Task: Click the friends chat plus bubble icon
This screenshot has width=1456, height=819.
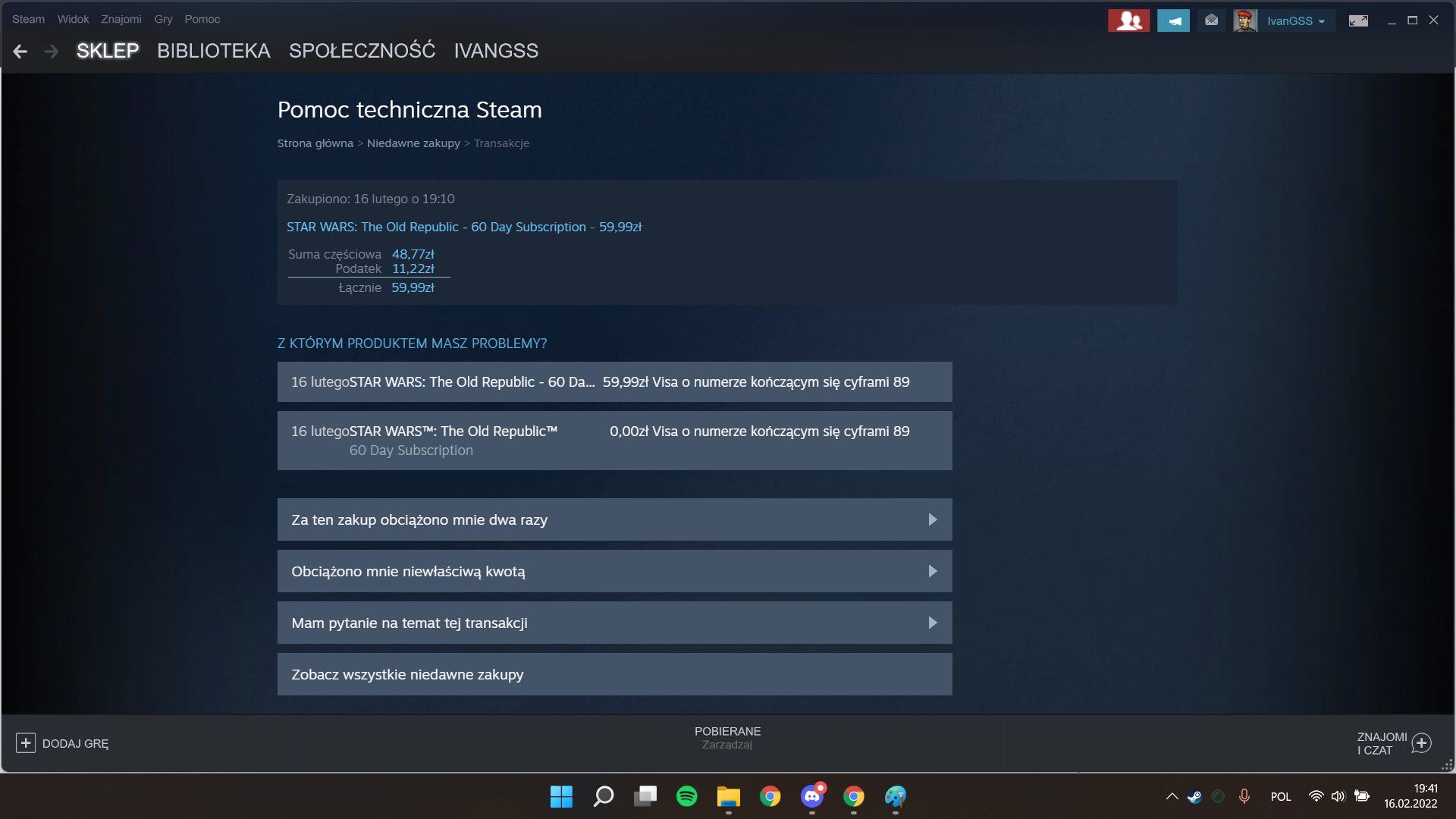Action: (1422, 743)
